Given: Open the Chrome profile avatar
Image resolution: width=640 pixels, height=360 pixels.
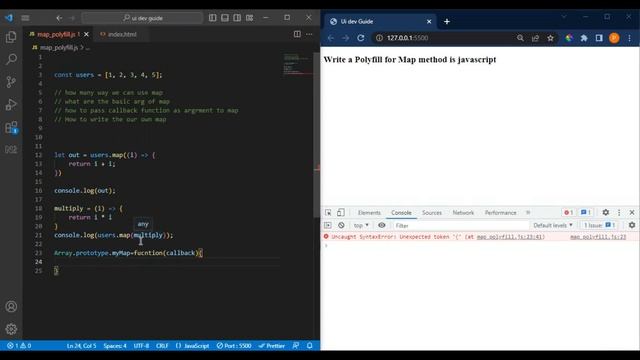Looking at the screenshot, I should click(614, 38).
